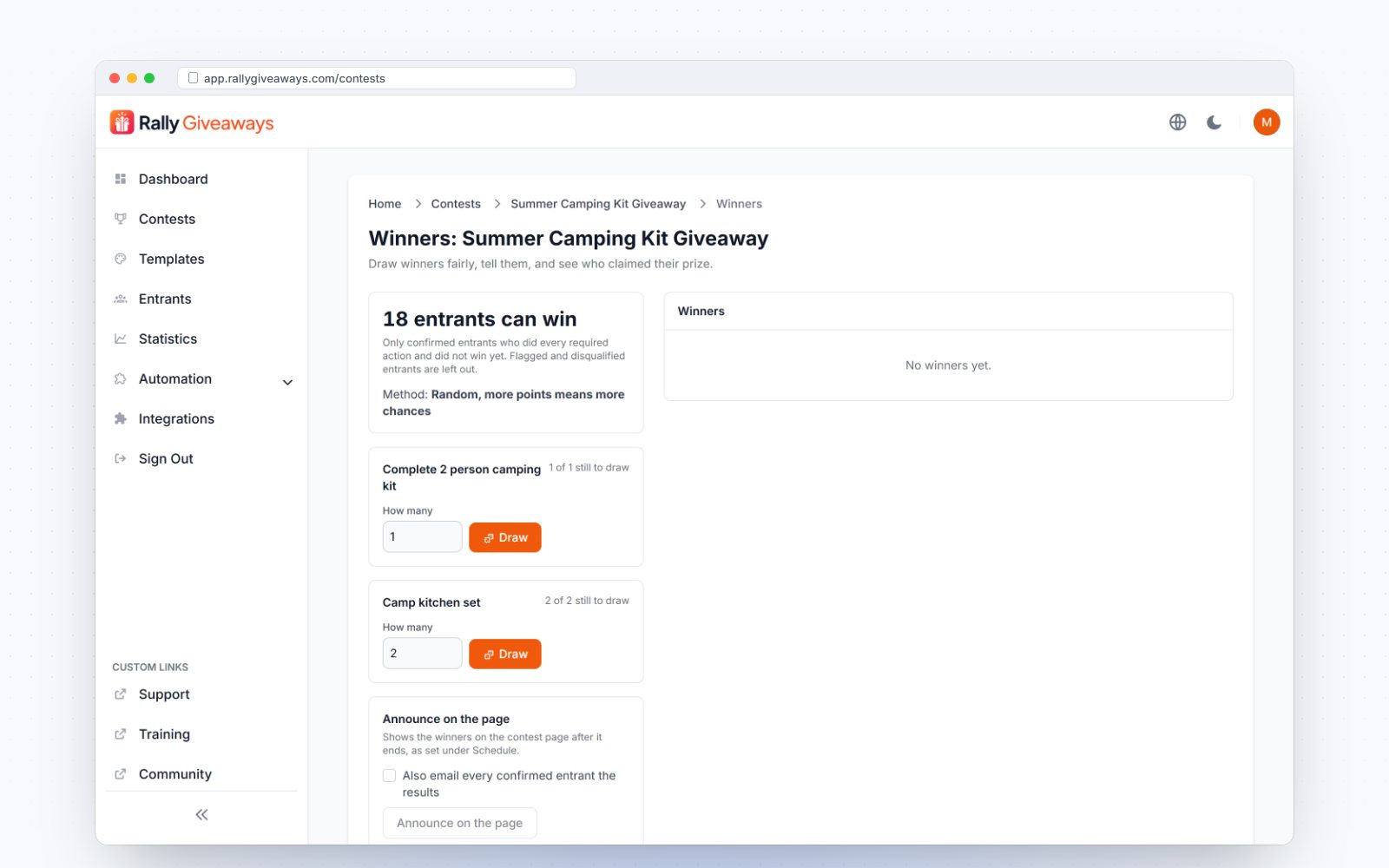Click the browser address bar URL

click(x=377, y=78)
